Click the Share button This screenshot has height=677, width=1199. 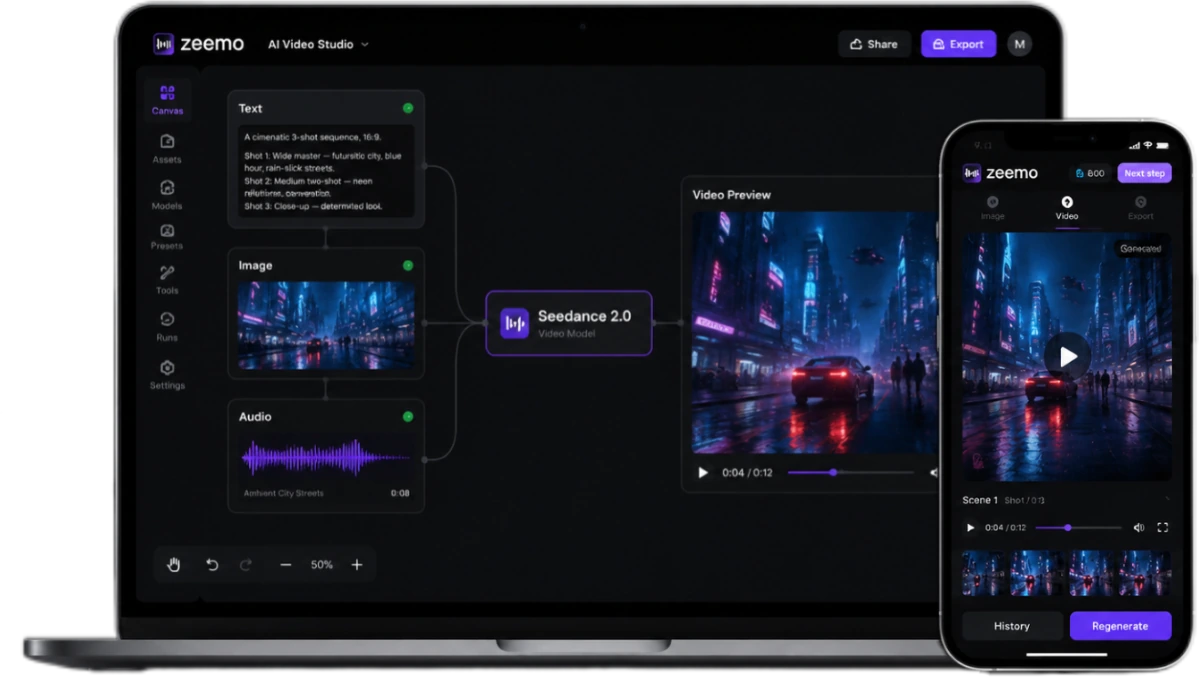(x=874, y=44)
